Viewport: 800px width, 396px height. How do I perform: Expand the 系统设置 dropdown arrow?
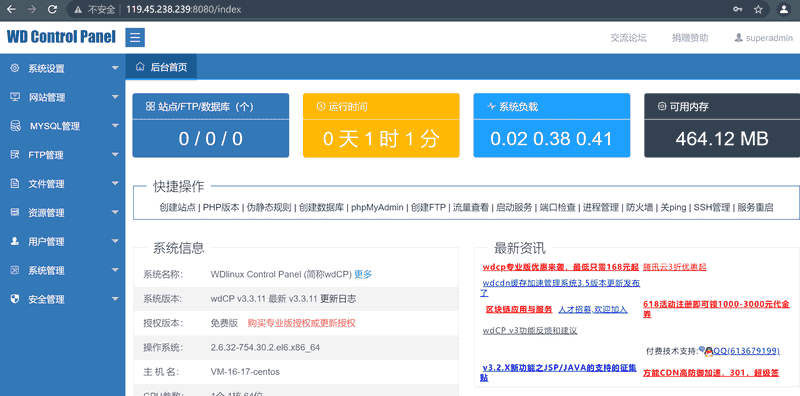tap(115, 68)
